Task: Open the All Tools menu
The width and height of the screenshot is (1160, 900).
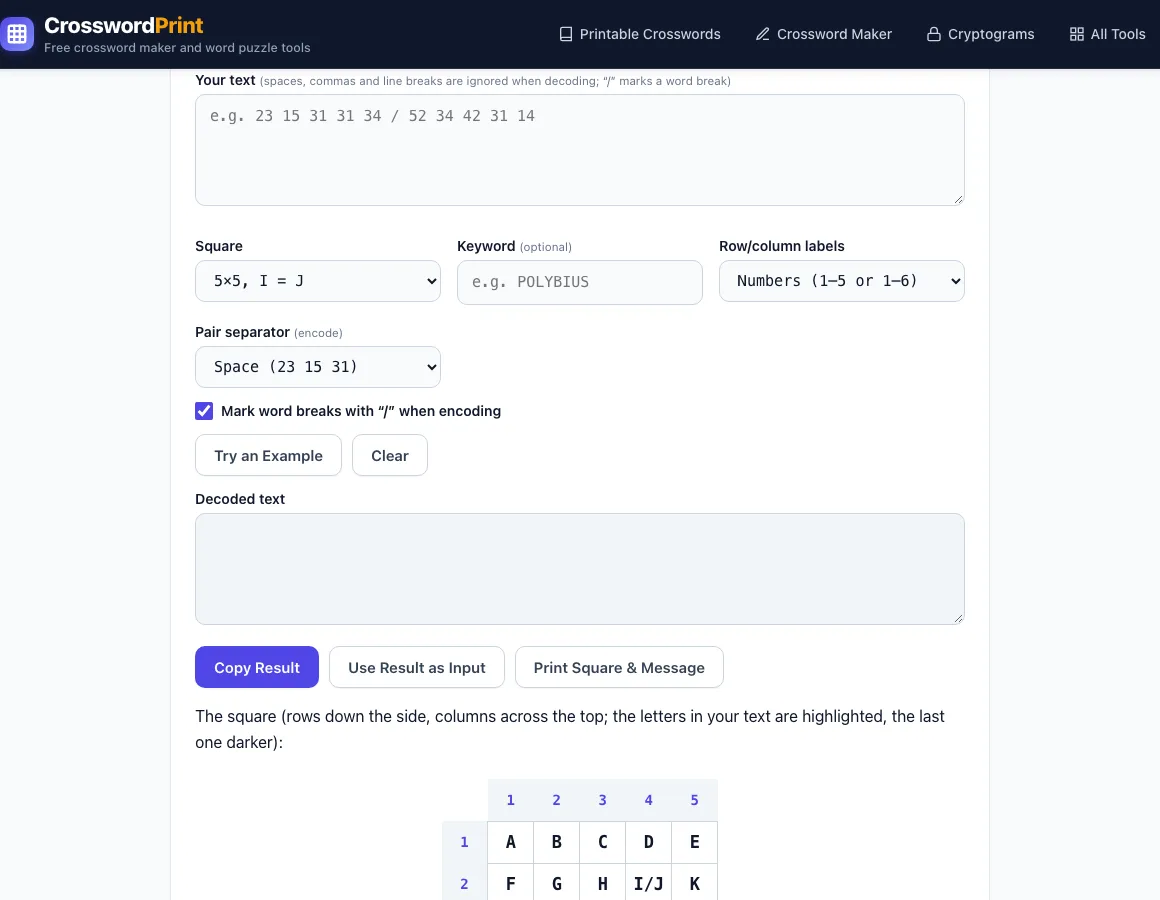Action: 1107,34
